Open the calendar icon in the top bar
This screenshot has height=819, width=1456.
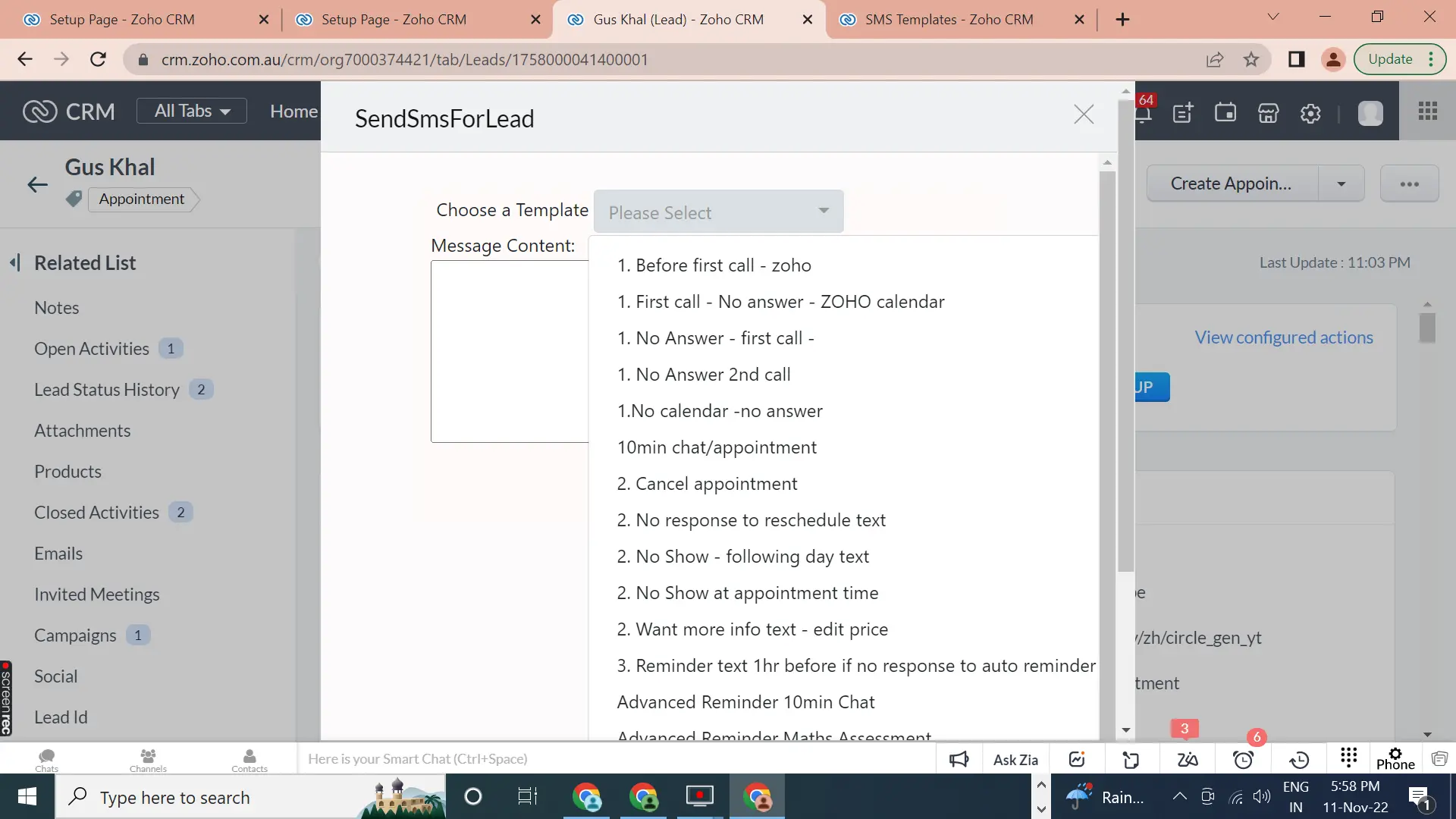(x=1225, y=112)
